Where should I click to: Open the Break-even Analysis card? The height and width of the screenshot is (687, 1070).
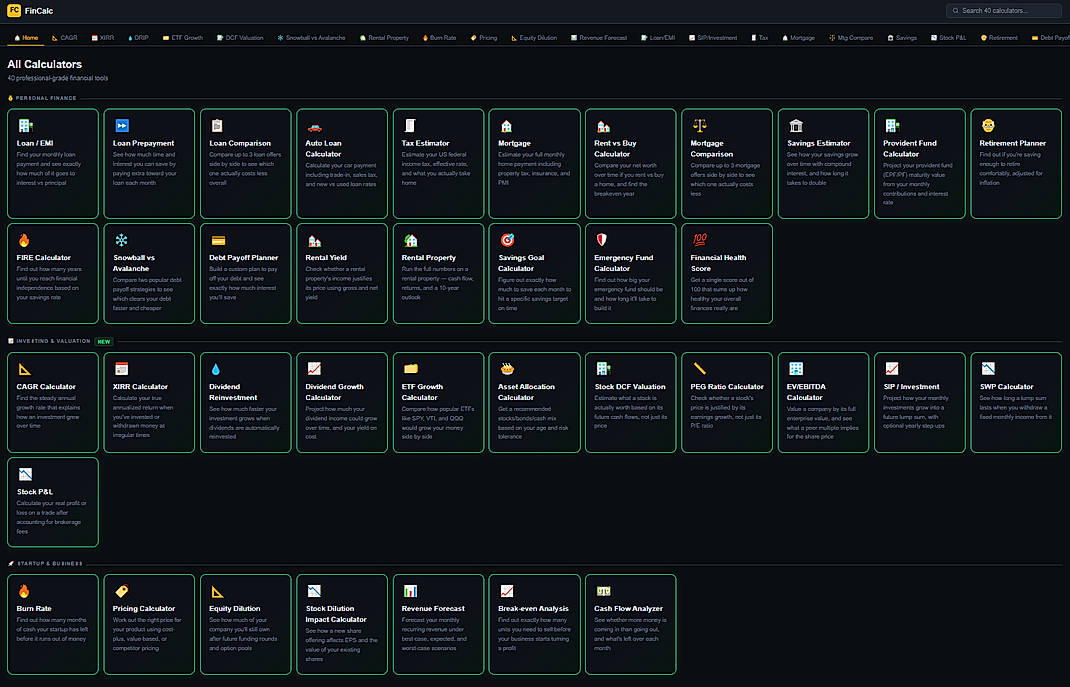(x=534, y=624)
